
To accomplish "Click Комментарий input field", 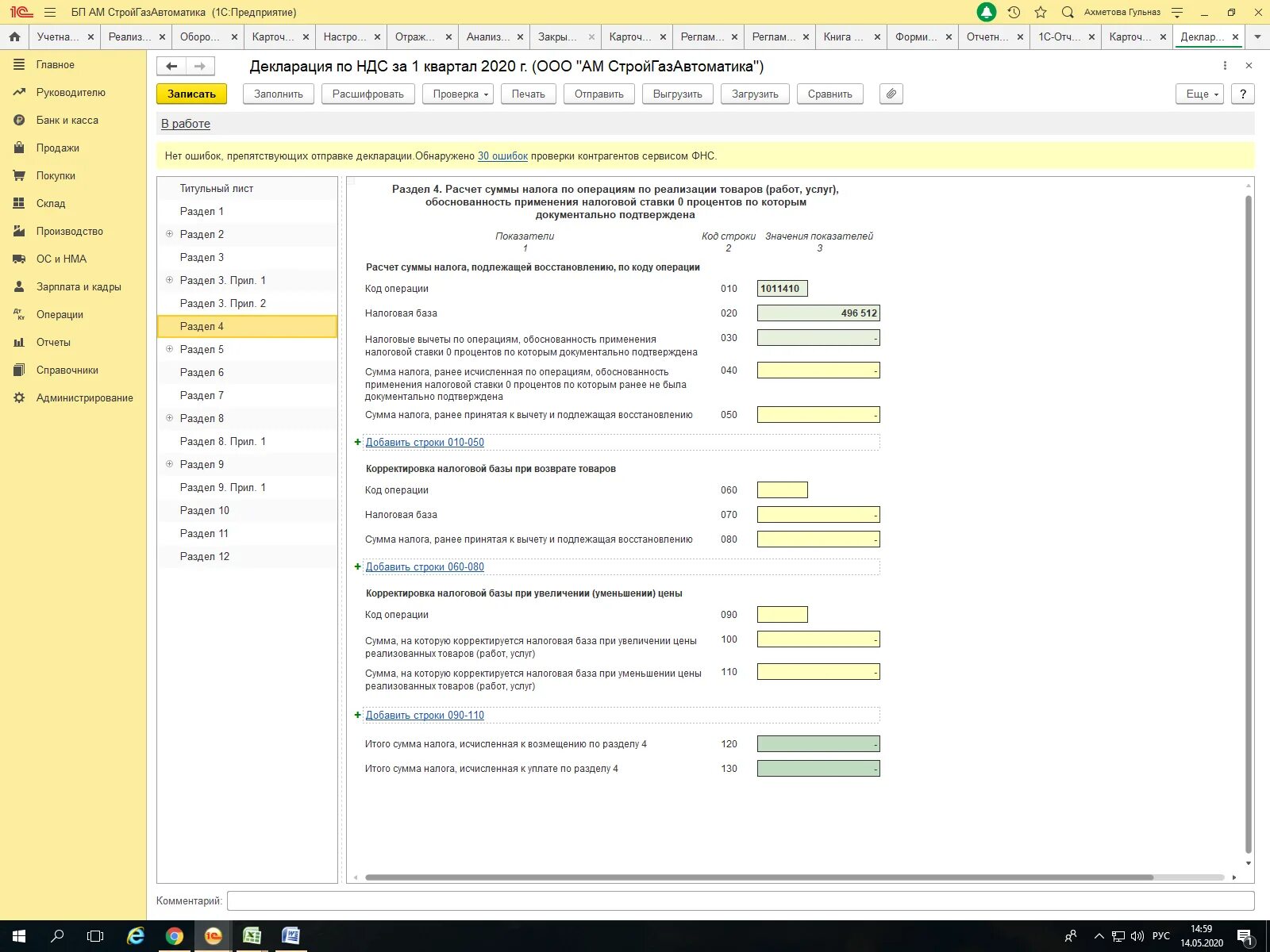I will point(741,901).
